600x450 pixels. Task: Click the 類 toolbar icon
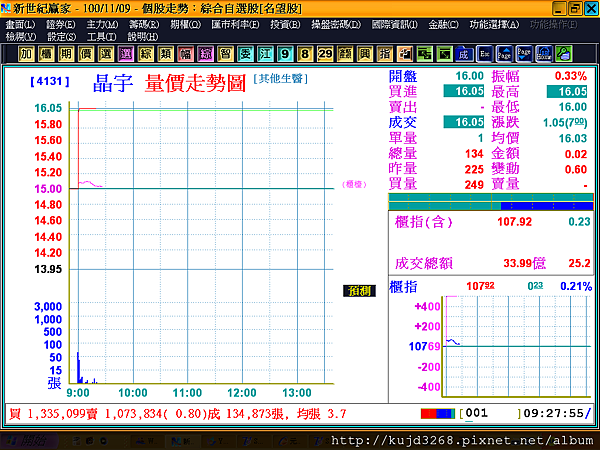165,54
